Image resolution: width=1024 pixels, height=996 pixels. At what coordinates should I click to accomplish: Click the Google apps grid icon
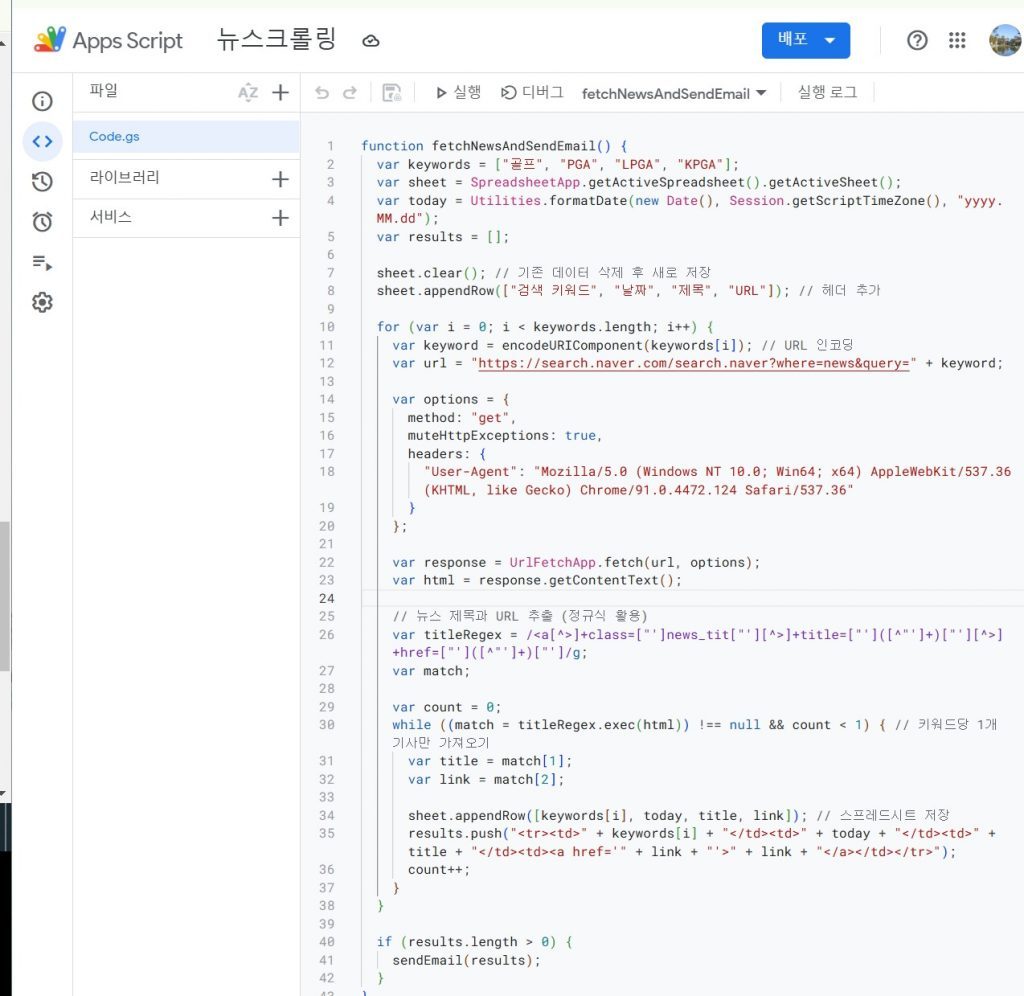[957, 40]
